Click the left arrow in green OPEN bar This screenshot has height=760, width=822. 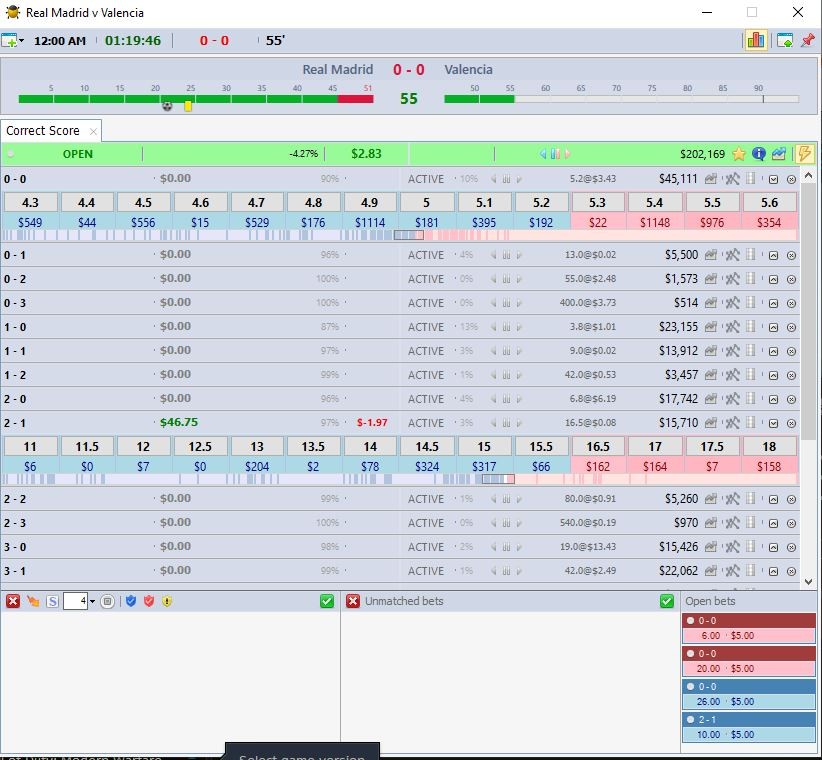543,154
